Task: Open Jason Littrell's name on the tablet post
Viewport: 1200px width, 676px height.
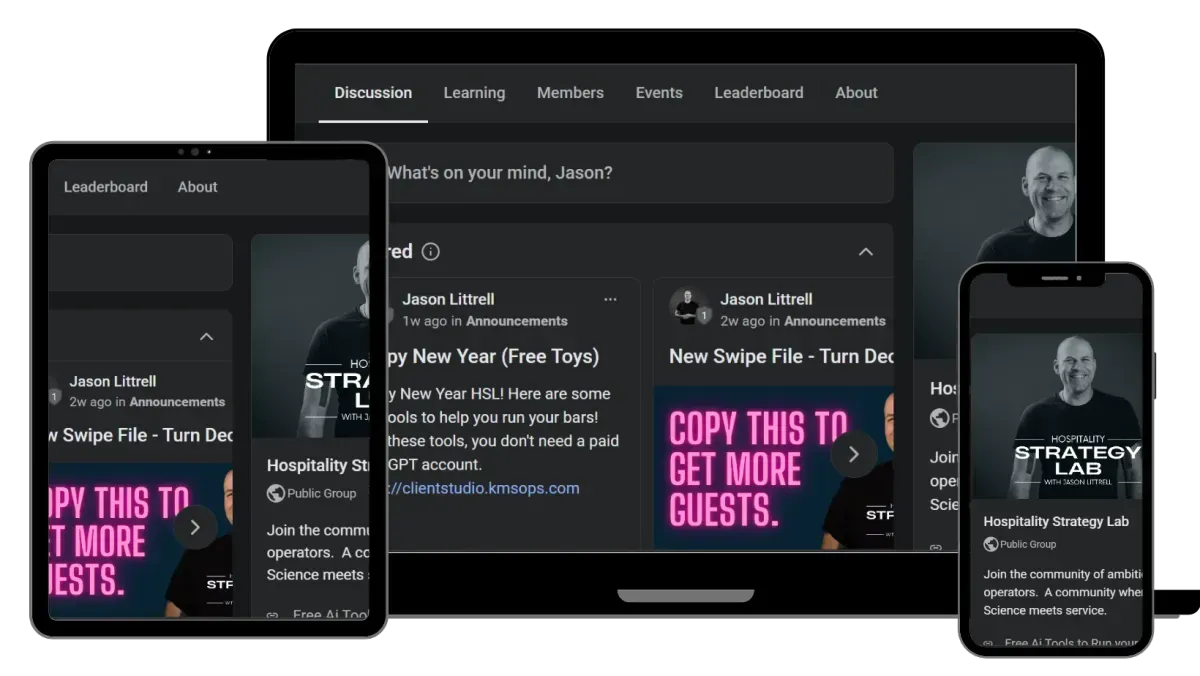Action: coord(113,381)
